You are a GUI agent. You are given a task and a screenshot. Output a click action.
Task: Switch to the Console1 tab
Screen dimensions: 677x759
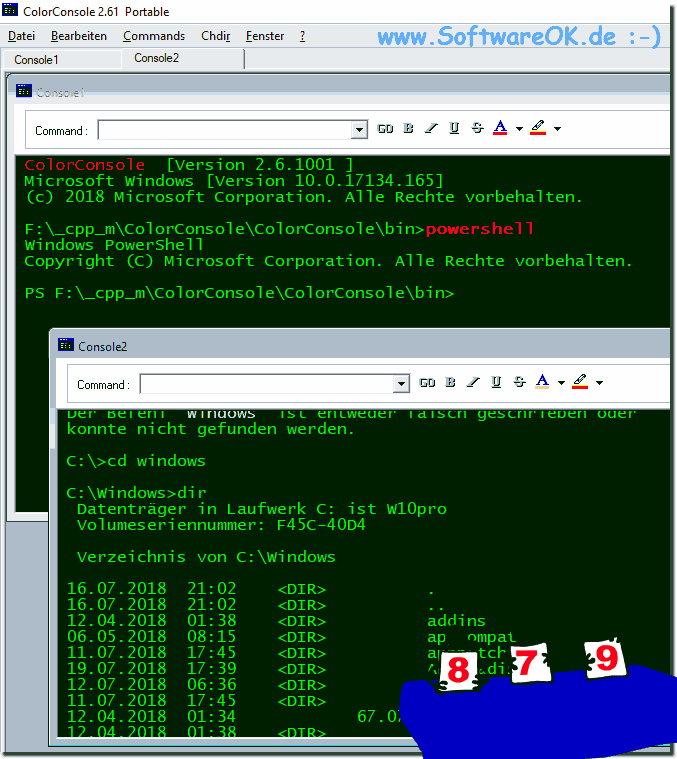62,60
